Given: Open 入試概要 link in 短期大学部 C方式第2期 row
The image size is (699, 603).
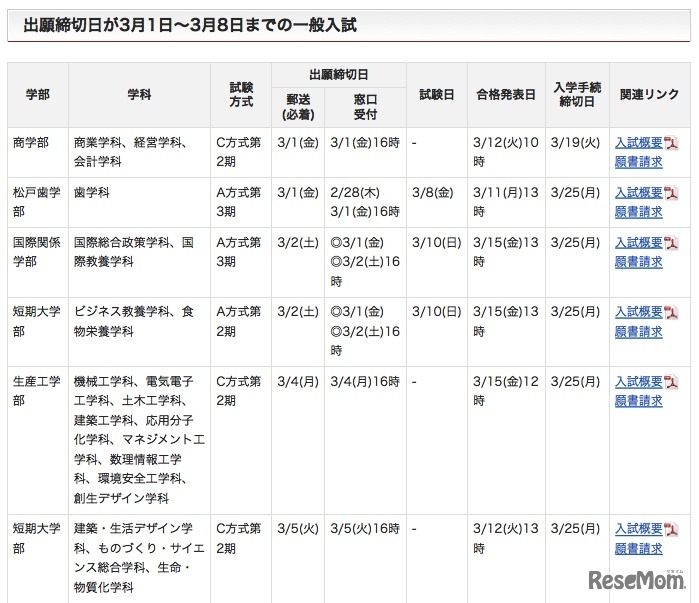Looking at the screenshot, I should coord(639,529).
